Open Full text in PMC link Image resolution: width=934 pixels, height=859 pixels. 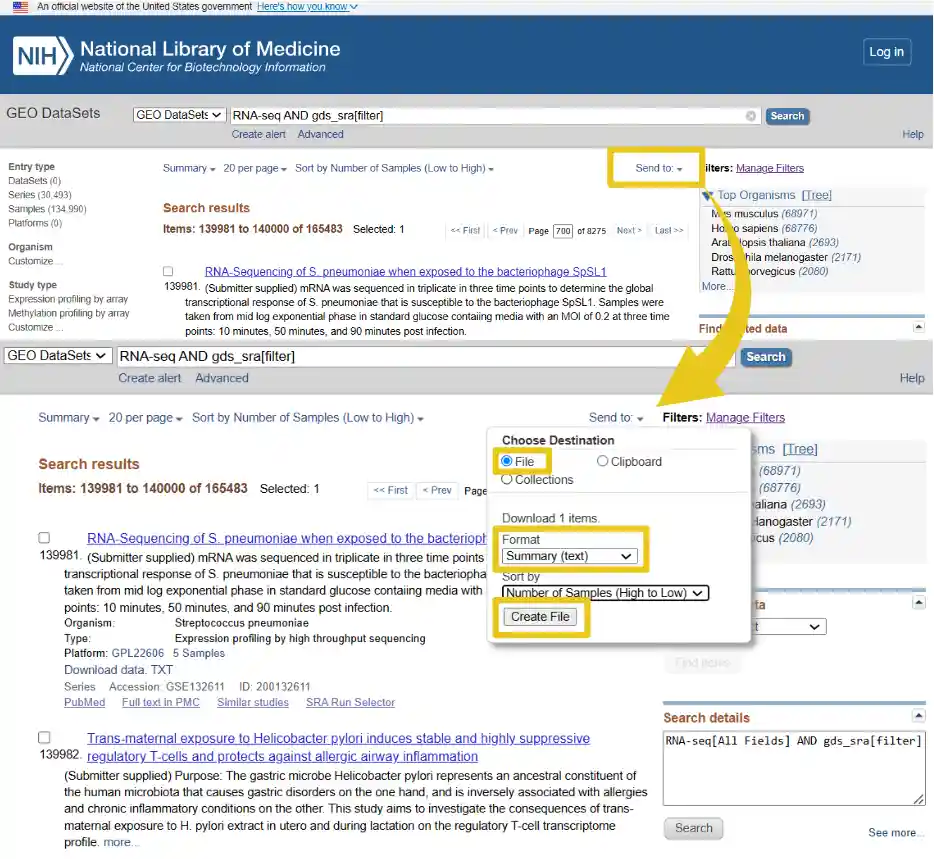161,702
